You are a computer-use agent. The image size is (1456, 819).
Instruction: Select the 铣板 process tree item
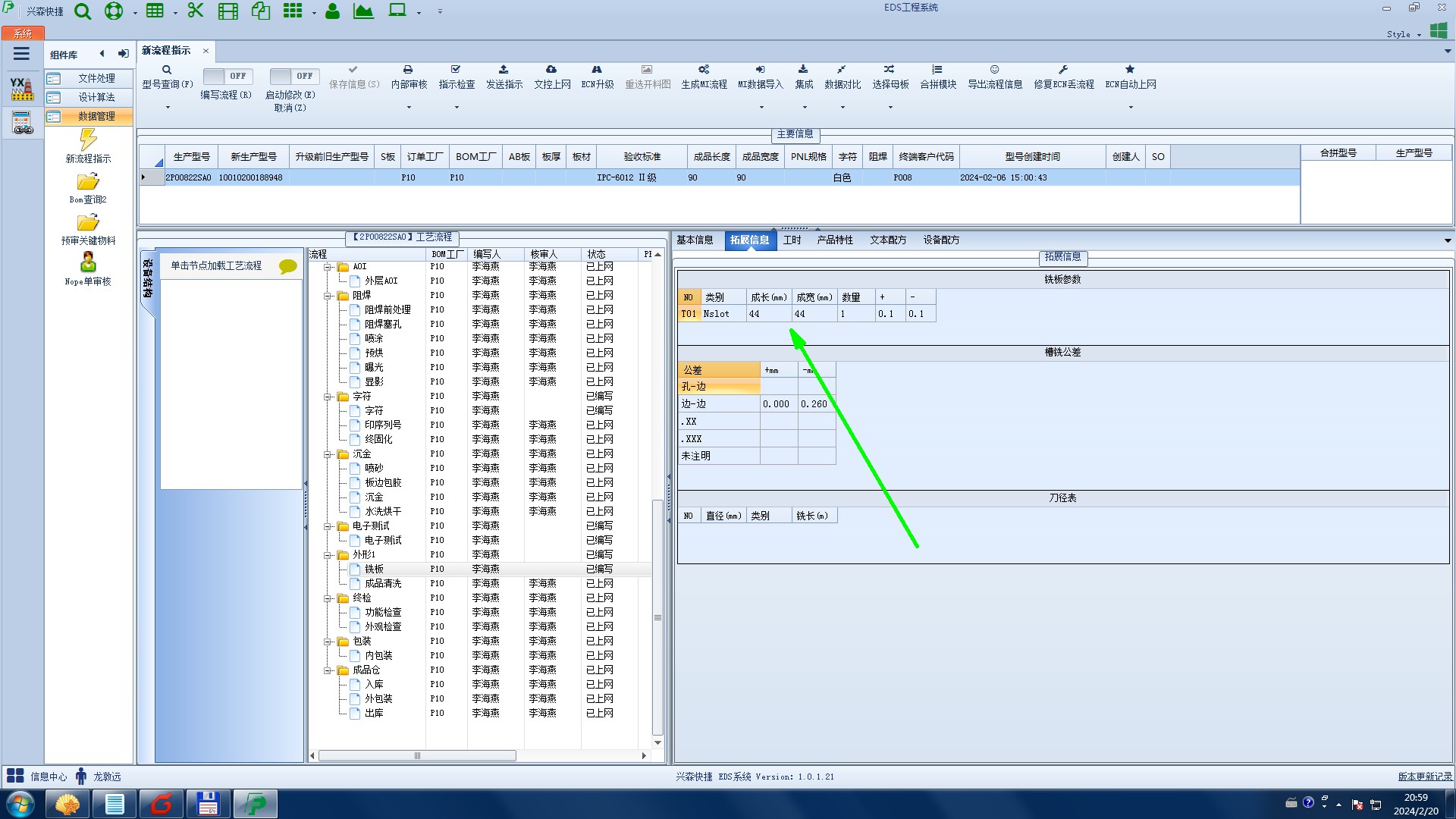[374, 569]
